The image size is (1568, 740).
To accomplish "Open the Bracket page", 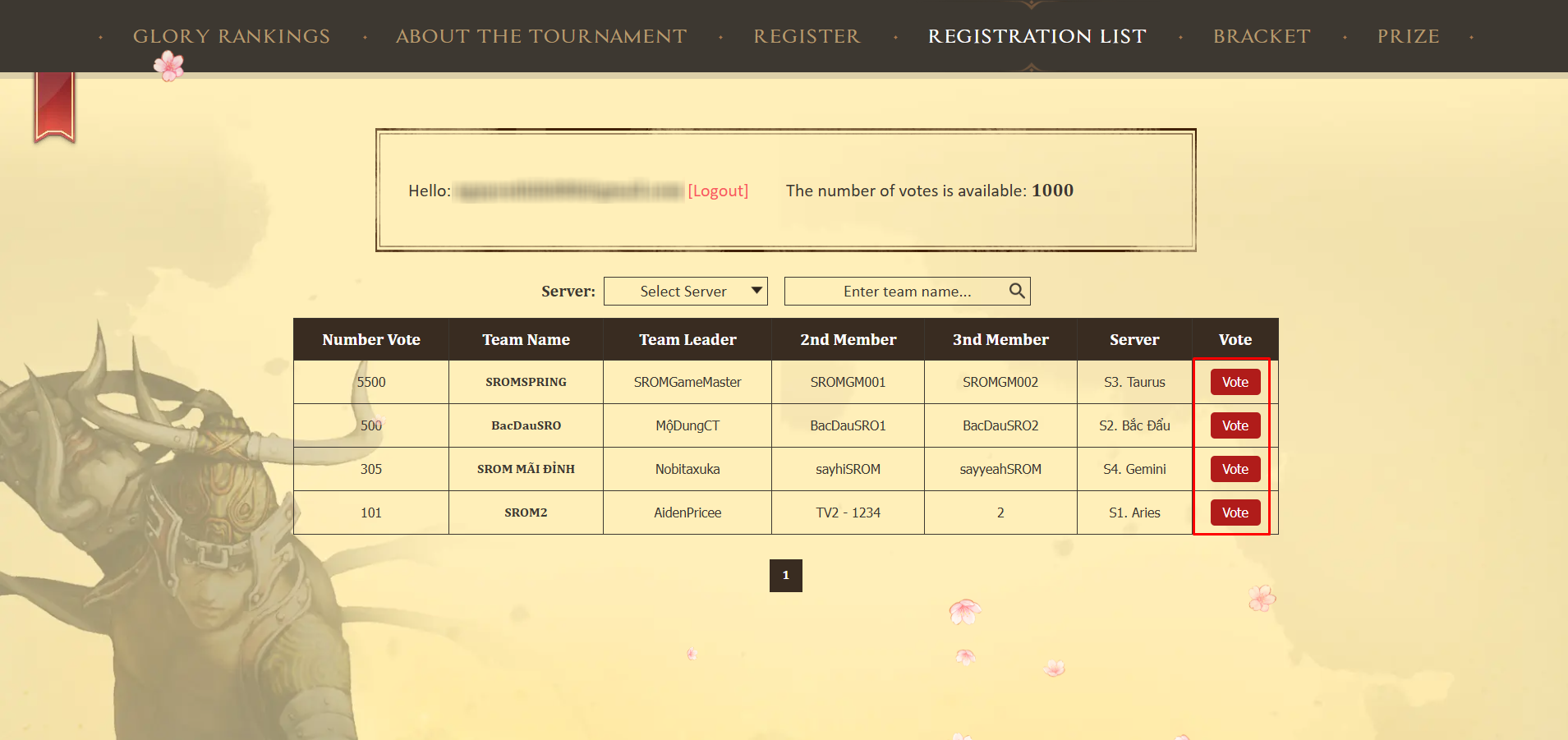I will tap(1261, 36).
